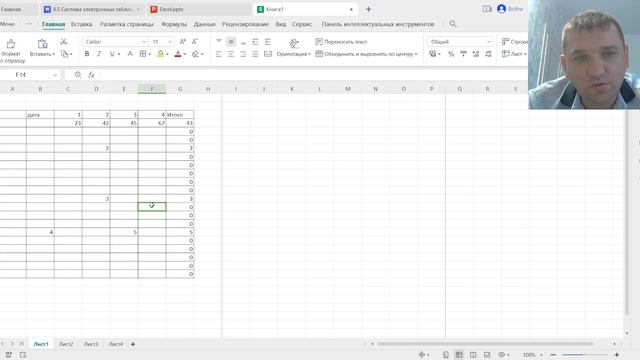Open the font size 11 dropdown
640x360 pixels.
[x=170, y=42]
